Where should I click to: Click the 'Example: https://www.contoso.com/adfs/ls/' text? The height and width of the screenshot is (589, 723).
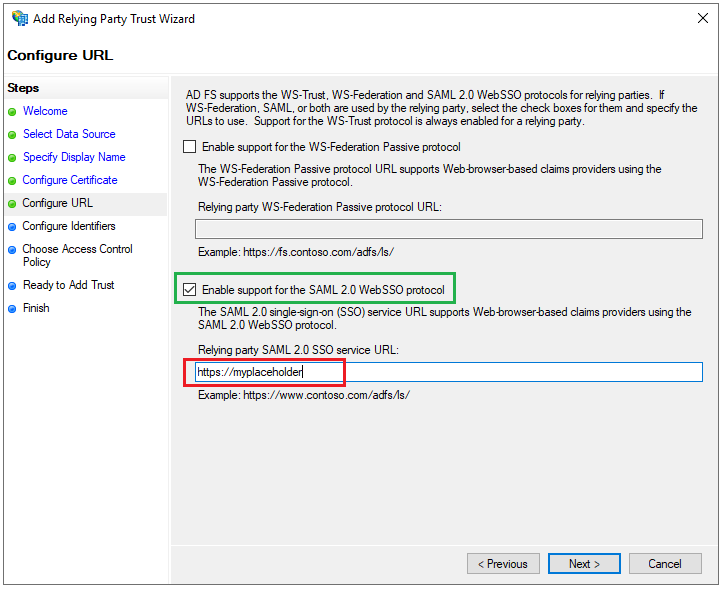tap(304, 395)
